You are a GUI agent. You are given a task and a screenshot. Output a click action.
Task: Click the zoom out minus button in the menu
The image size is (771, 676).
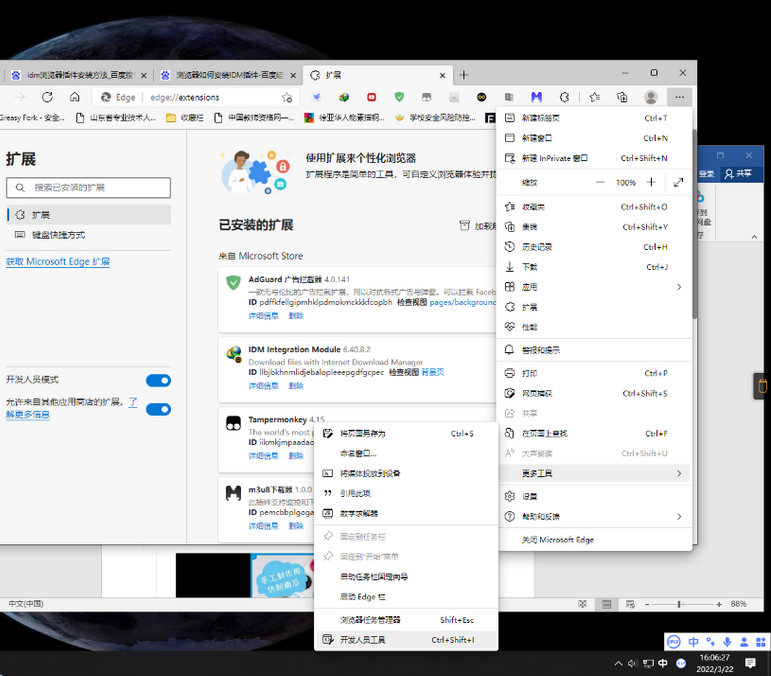600,183
